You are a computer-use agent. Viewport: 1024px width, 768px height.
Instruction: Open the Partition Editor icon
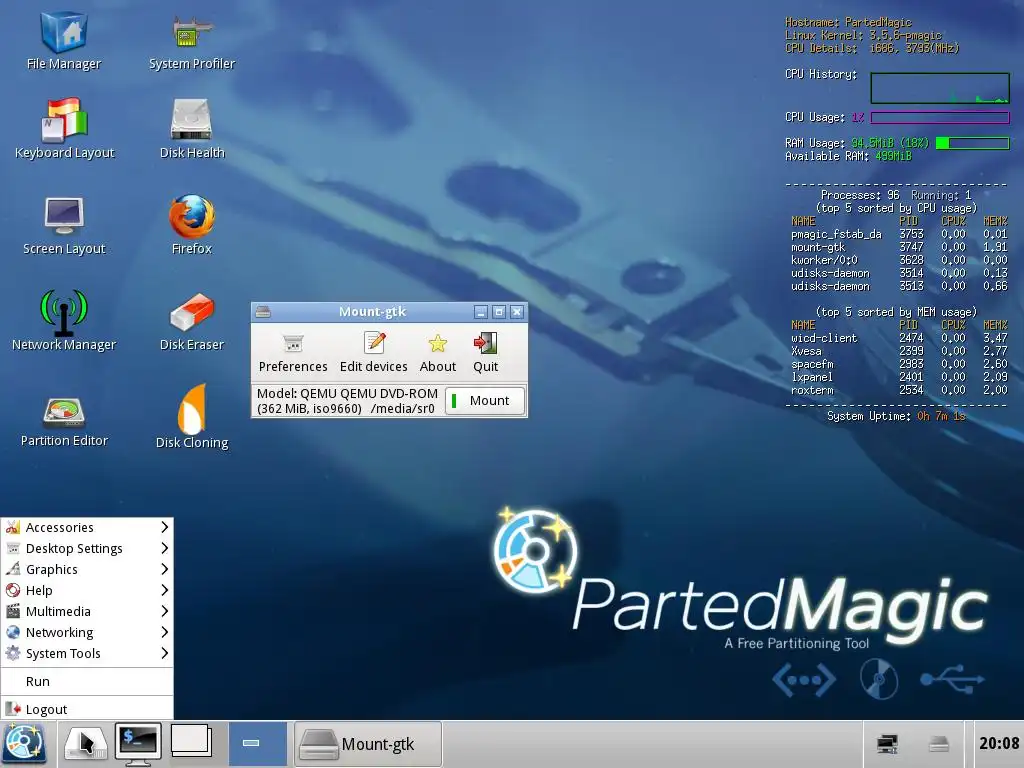(x=64, y=421)
